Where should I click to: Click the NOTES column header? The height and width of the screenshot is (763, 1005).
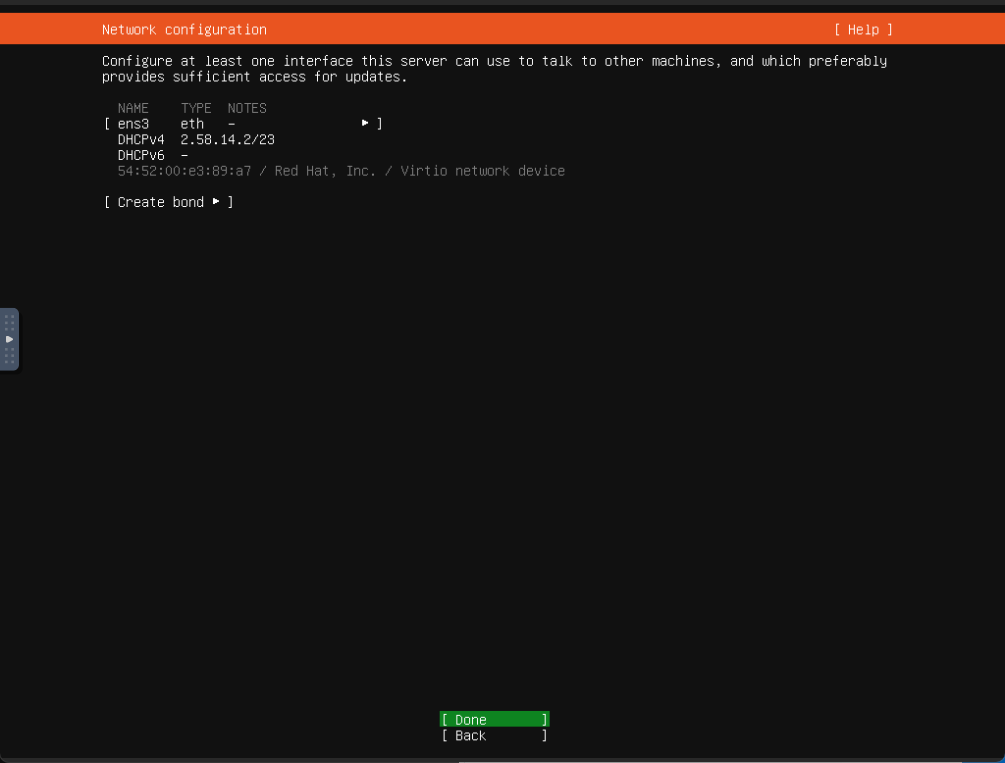[247, 108]
